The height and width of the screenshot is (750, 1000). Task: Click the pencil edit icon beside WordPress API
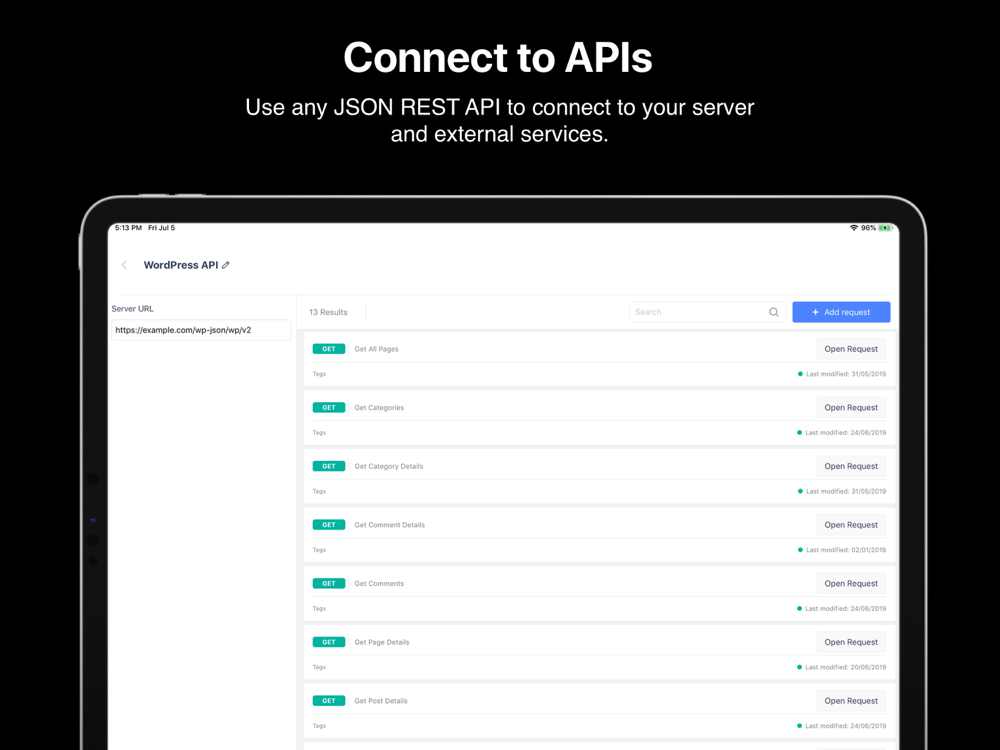[226, 265]
